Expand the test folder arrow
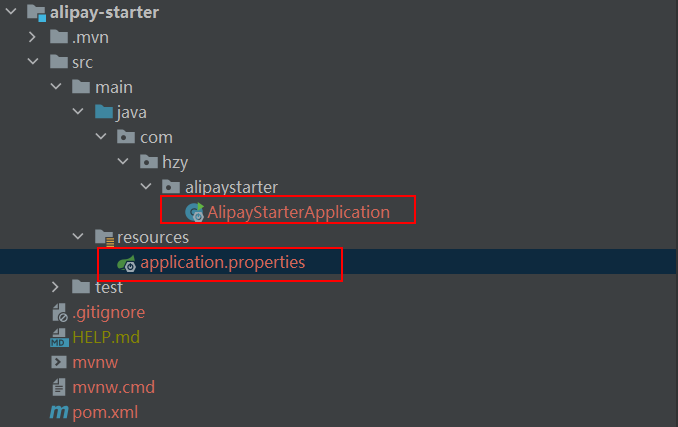Image resolution: width=678 pixels, height=427 pixels. point(56,288)
